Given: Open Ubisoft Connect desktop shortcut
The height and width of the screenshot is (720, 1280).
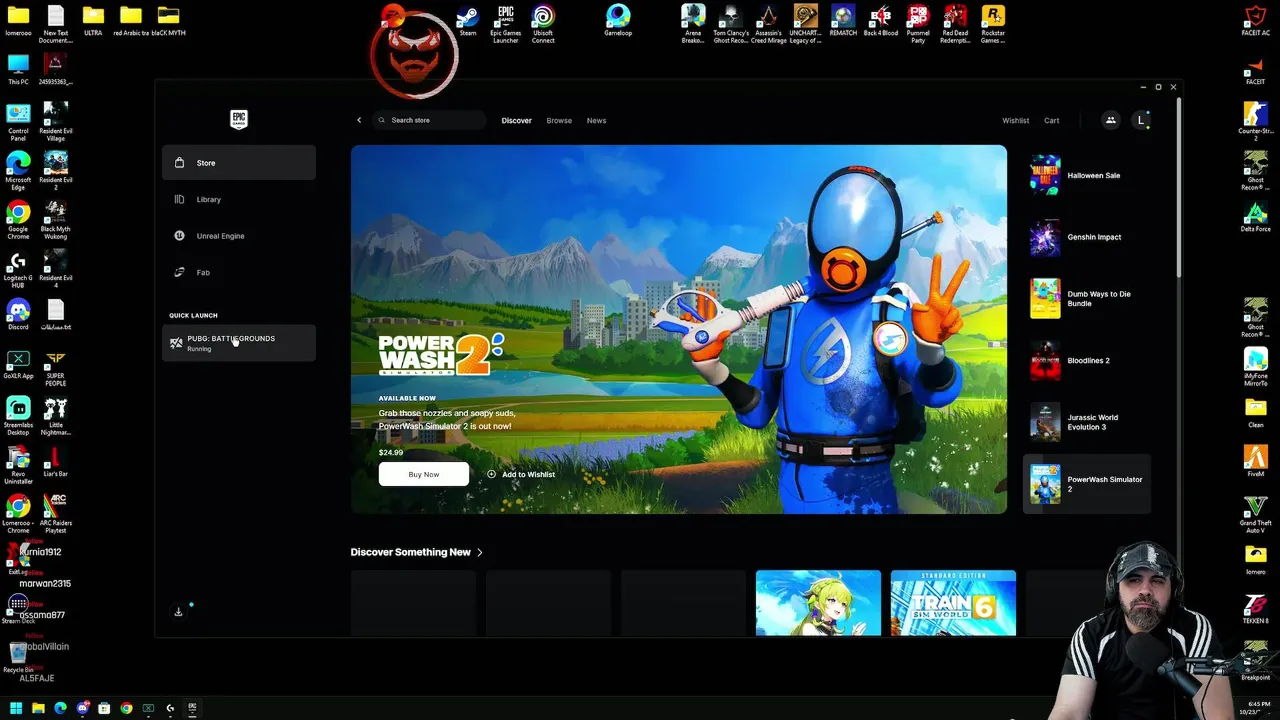Looking at the screenshot, I should tap(543, 24).
